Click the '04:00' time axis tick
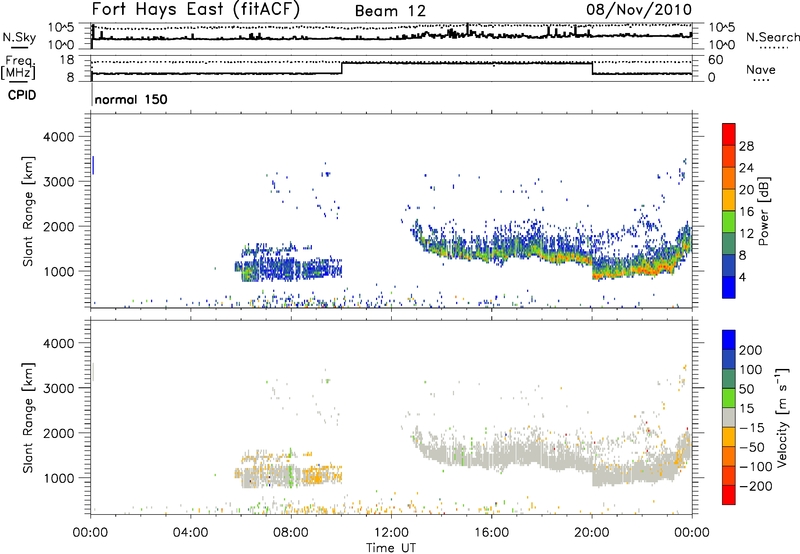This screenshot has width=800, height=554. coord(190,533)
